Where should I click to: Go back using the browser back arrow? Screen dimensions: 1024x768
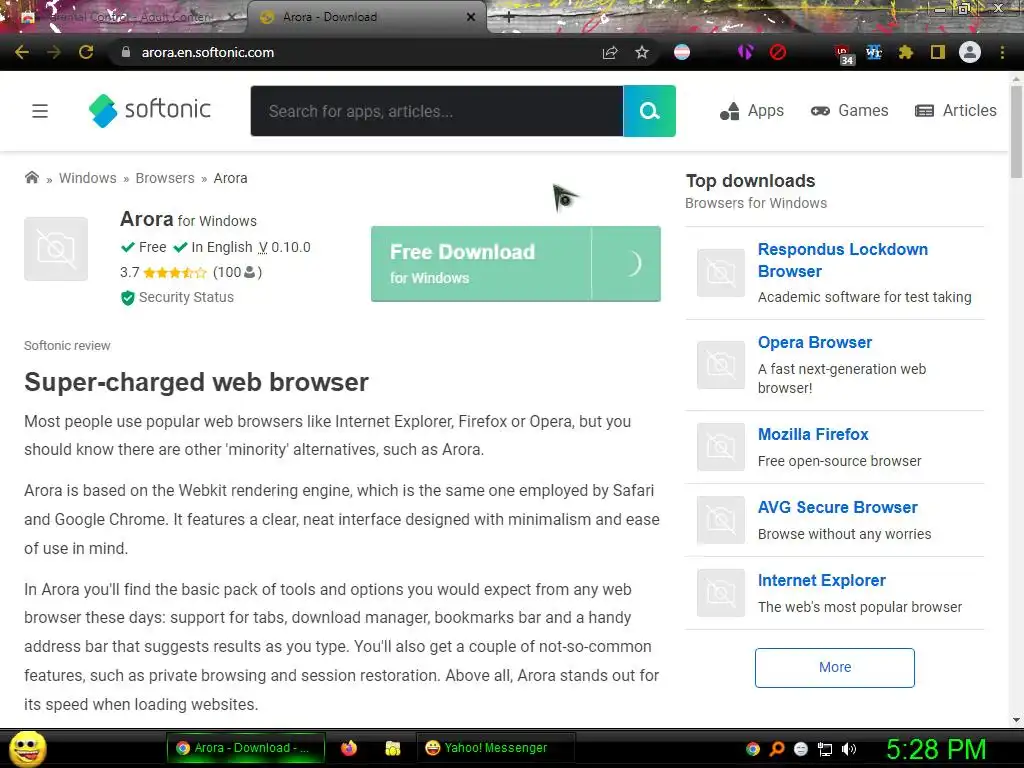pos(22,52)
